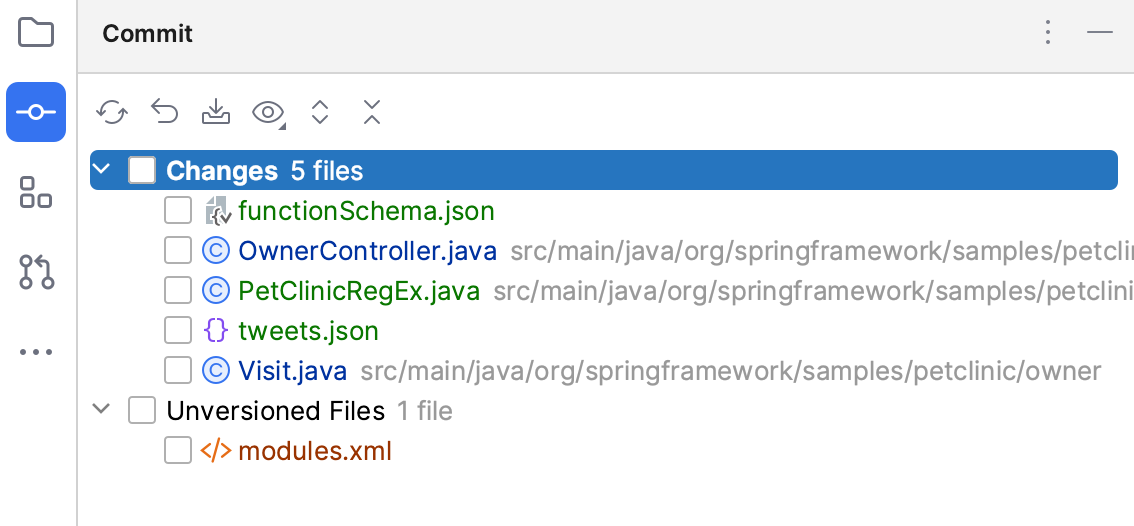This screenshot has width=1134, height=526.
Task: Open the Project folder tool window
Action: 36,33
